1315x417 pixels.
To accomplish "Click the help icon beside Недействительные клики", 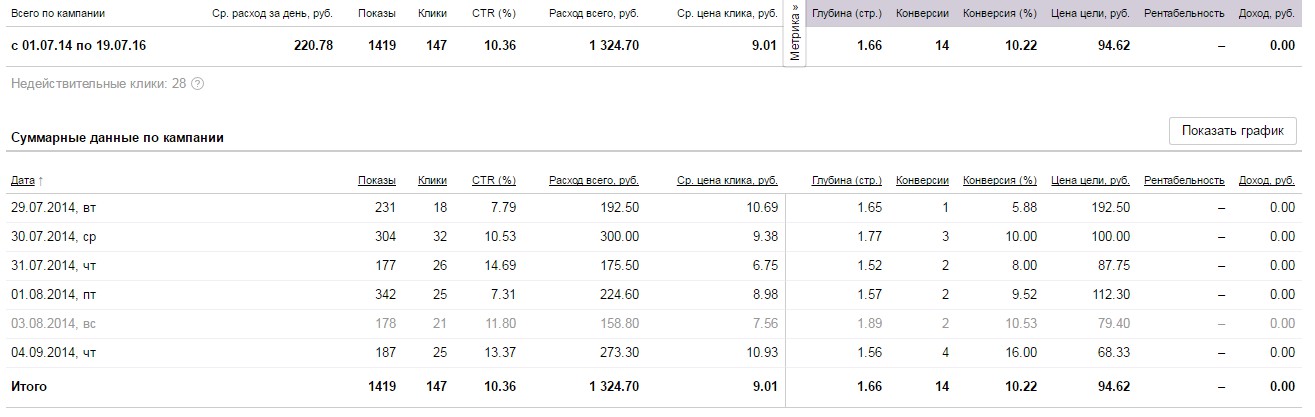I will [197, 84].
